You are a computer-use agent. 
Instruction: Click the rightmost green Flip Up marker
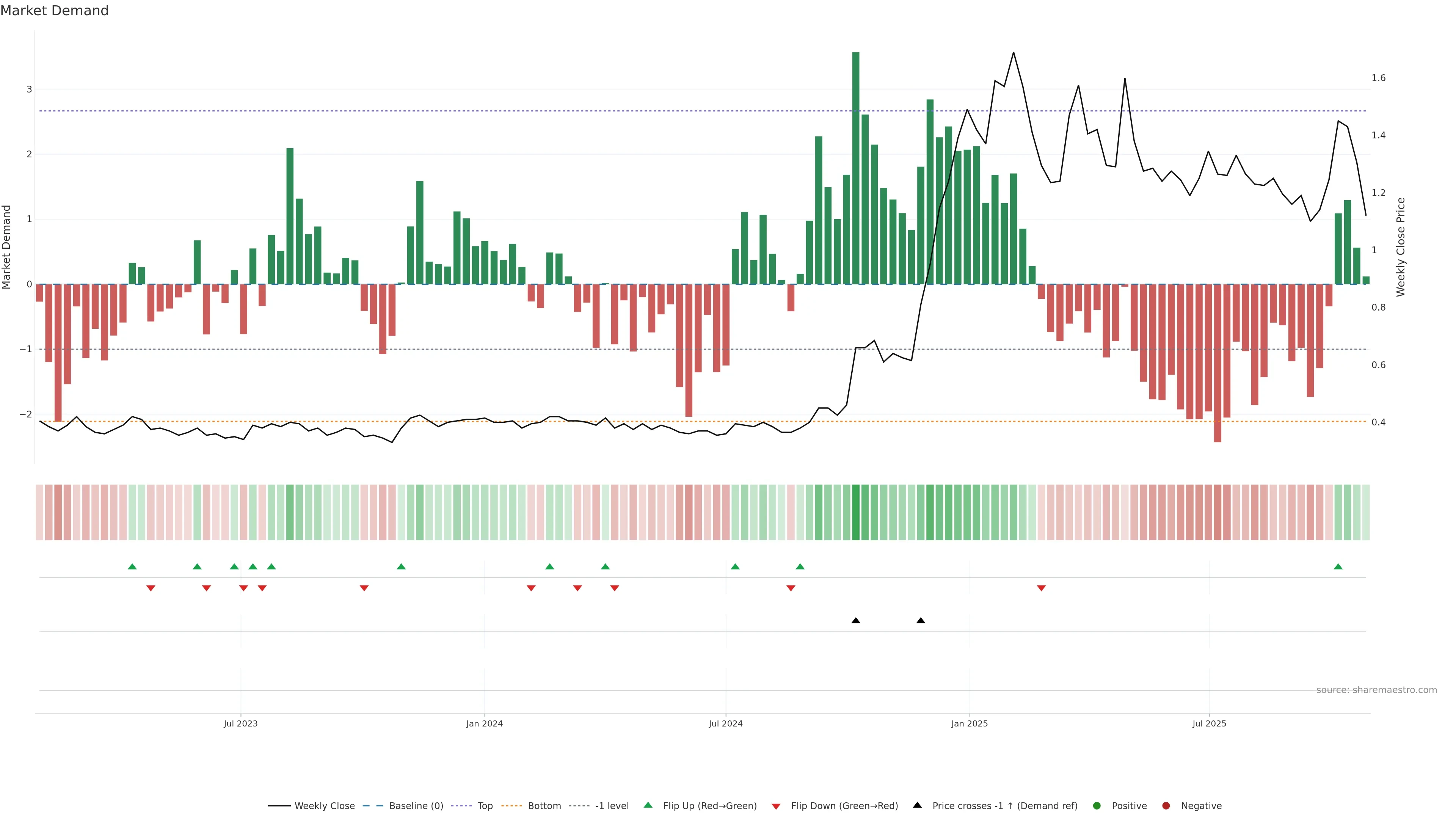[1338, 567]
